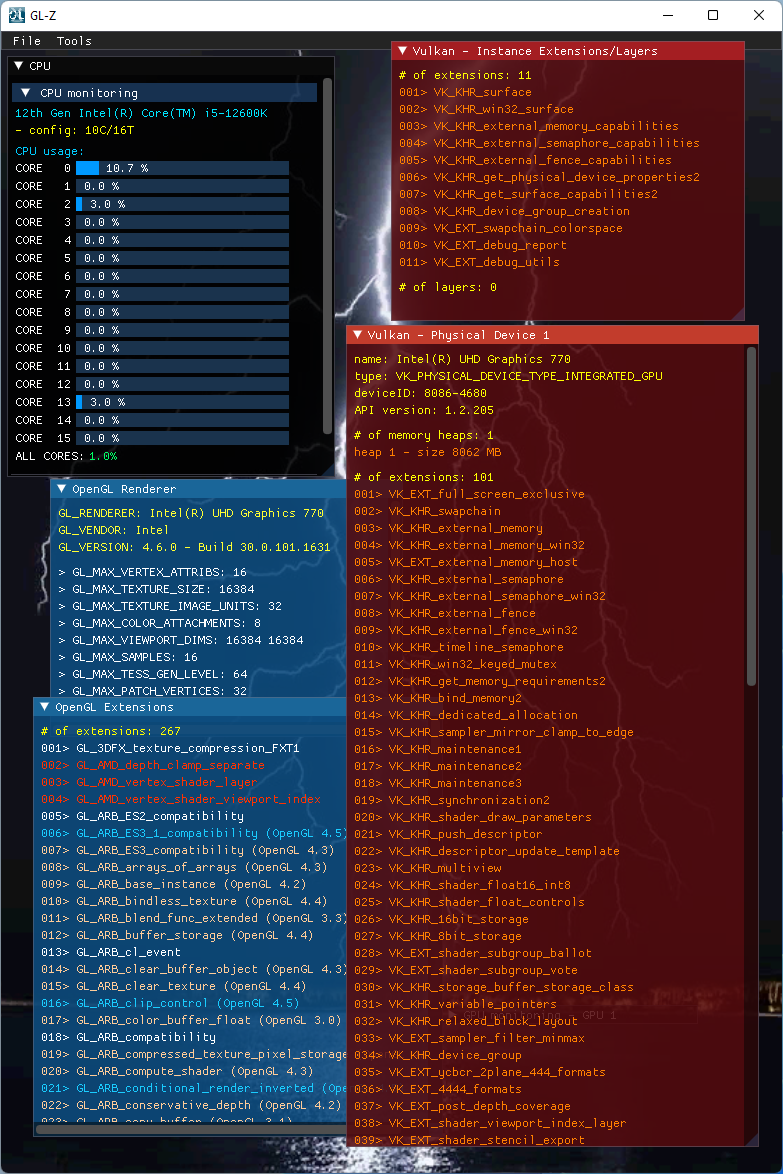This screenshot has width=783, height=1174.
Task: Click the deviceID: 8086-4680 line
Action: (420, 393)
